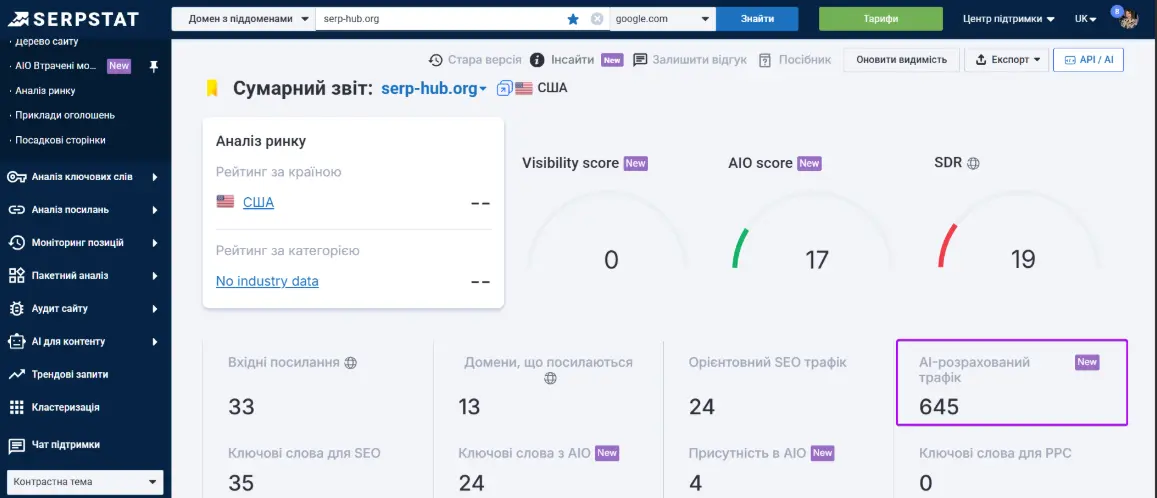Select Приклади оголошень in sidebar

coord(65,115)
